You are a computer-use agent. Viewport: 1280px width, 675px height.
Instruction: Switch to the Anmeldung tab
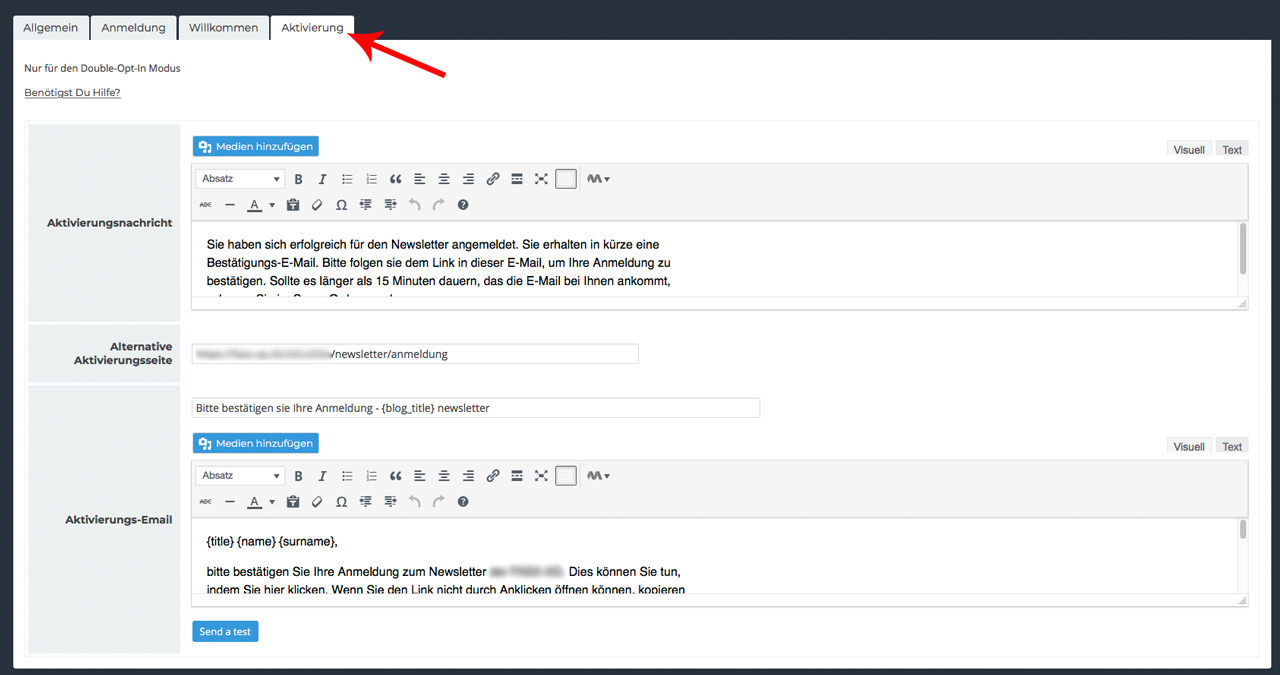133,28
